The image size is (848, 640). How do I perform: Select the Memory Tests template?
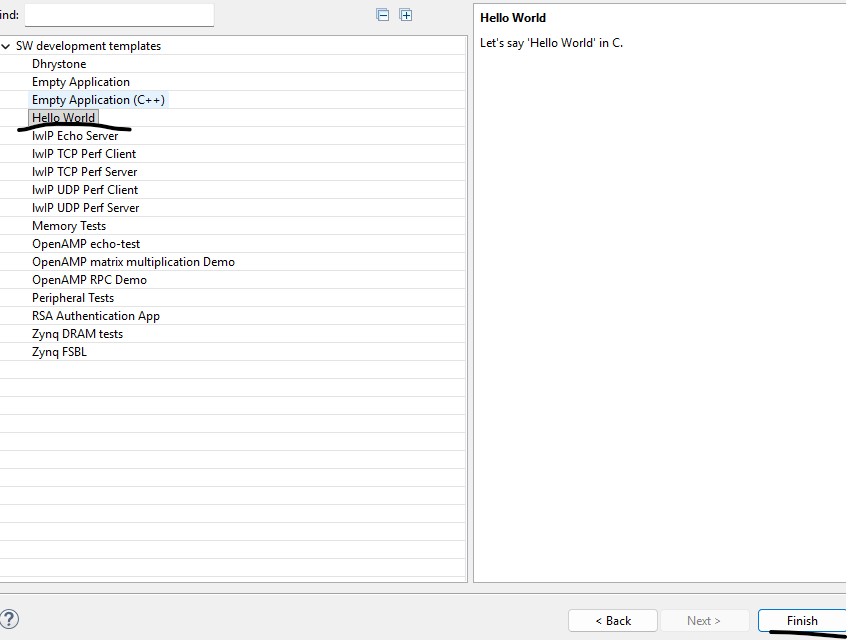point(69,226)
